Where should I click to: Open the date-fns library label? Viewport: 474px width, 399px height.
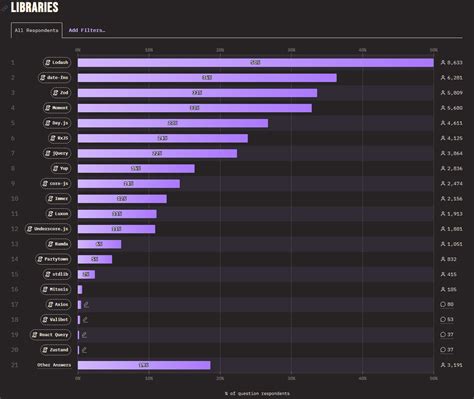coord(54,78)
